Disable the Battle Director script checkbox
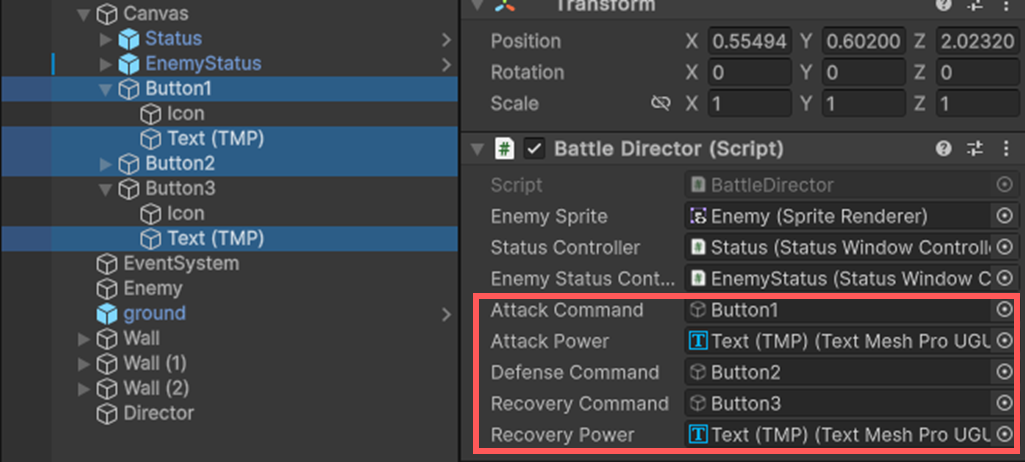Image resolution: width=1025 pixels, height=462 pixels. coord(535,149)
